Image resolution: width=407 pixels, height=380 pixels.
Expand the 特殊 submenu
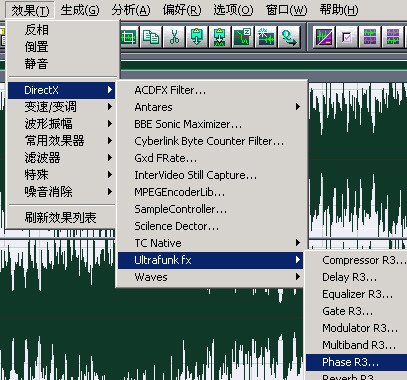[x=62, y=175]
